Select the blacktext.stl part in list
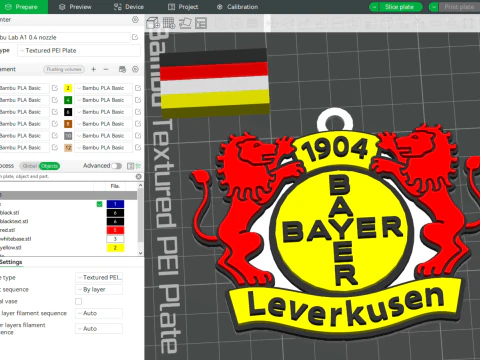Viewport: 480px width, 360px height. [14, 221]
